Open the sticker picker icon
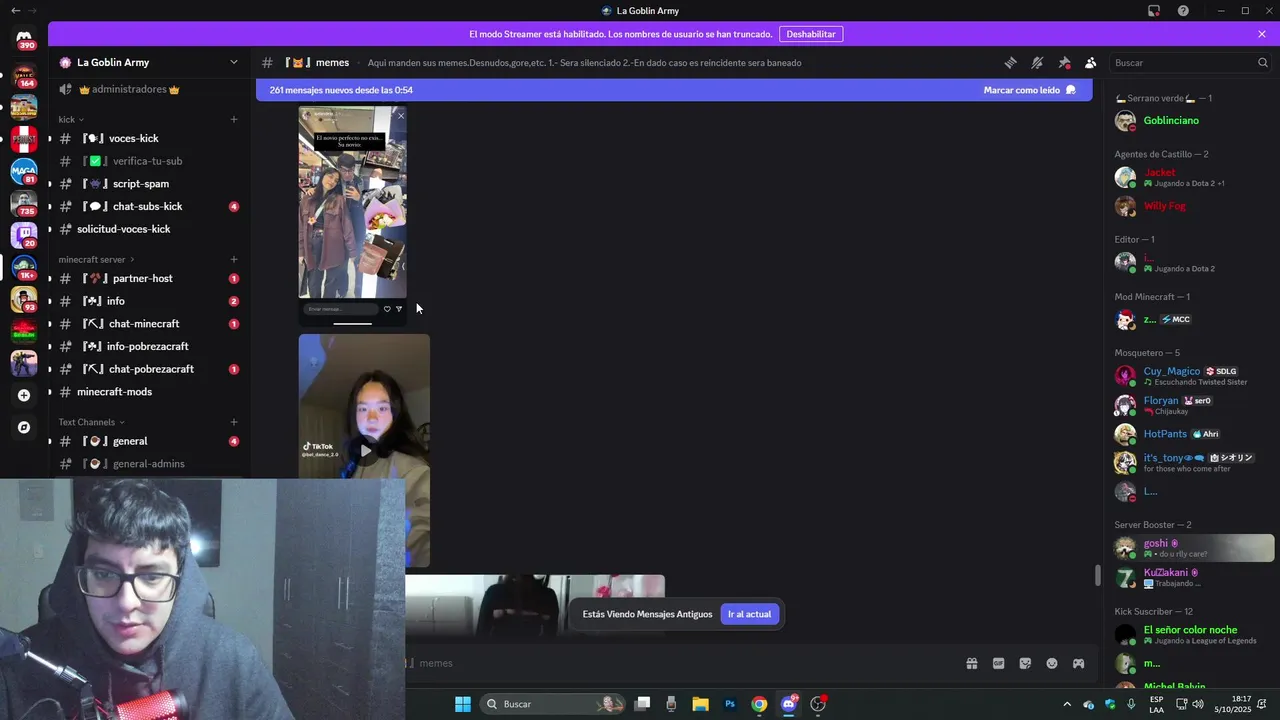This screenshot has height=720, width=1280. click(x=1025, y=663)
